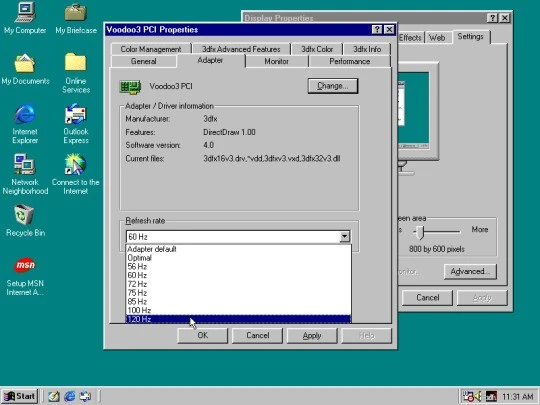Click Internet Explorer quick launch icon
540x405 pixels.
click(70, 396)
